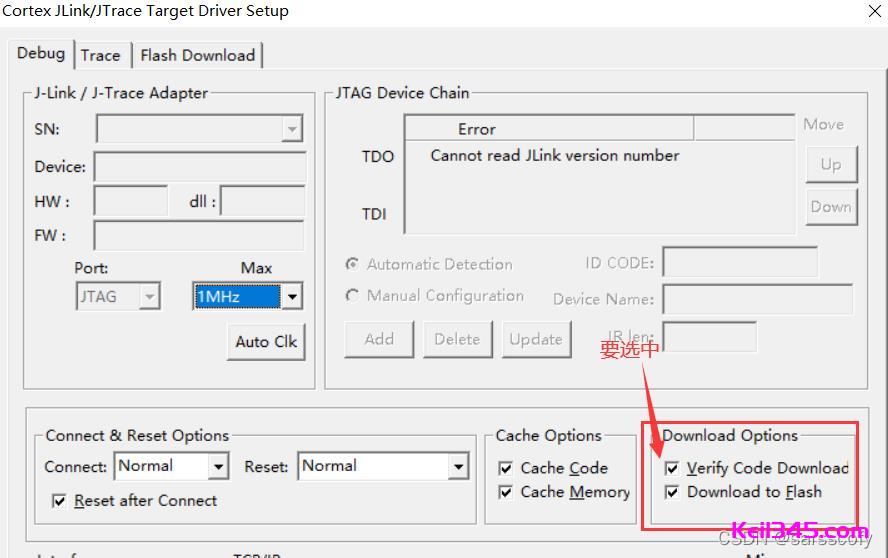Screen dimensions: 888x558
Task: Expand the Max clock 1MHz dropdown
Action: click(x=292, y=296)
